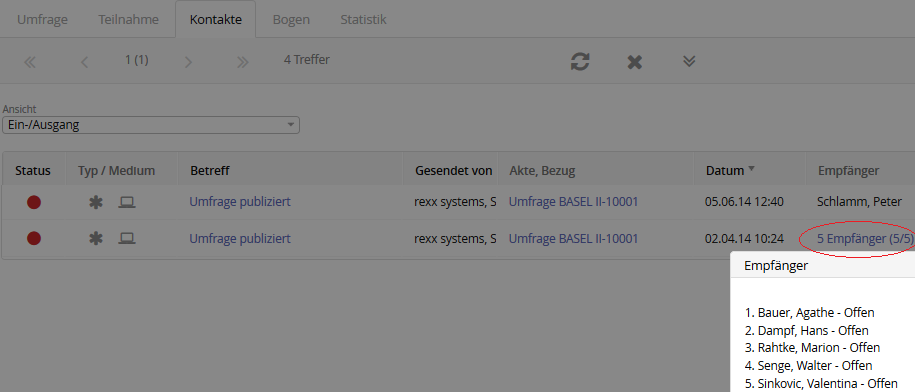Click red status dot in first row
This screenshot has width=915, height=392.
pos(34,202)
